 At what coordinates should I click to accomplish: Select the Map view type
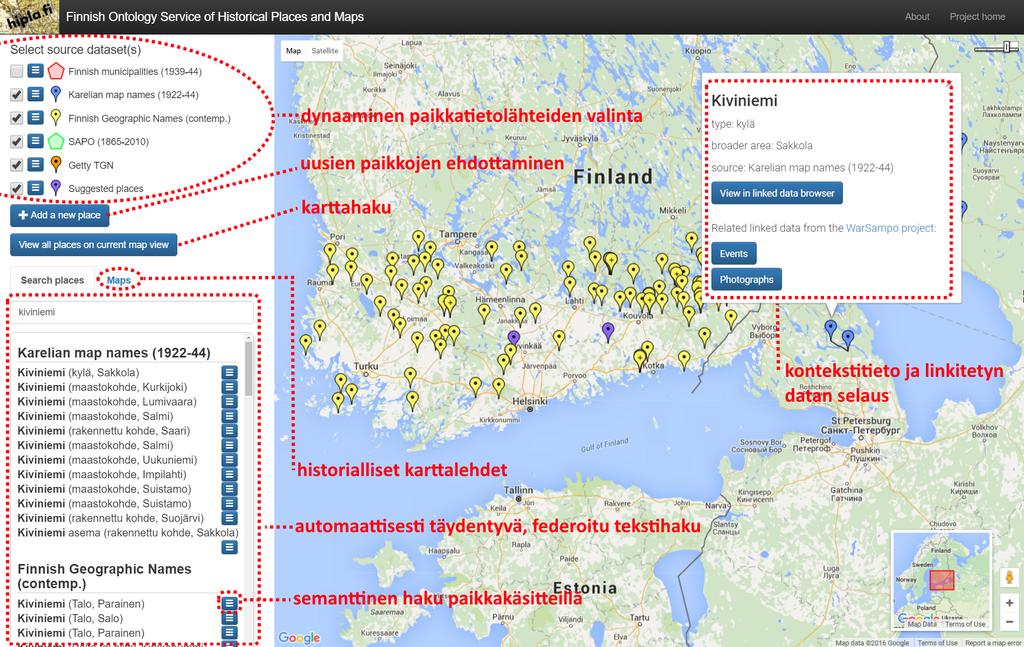pos(294,51)
